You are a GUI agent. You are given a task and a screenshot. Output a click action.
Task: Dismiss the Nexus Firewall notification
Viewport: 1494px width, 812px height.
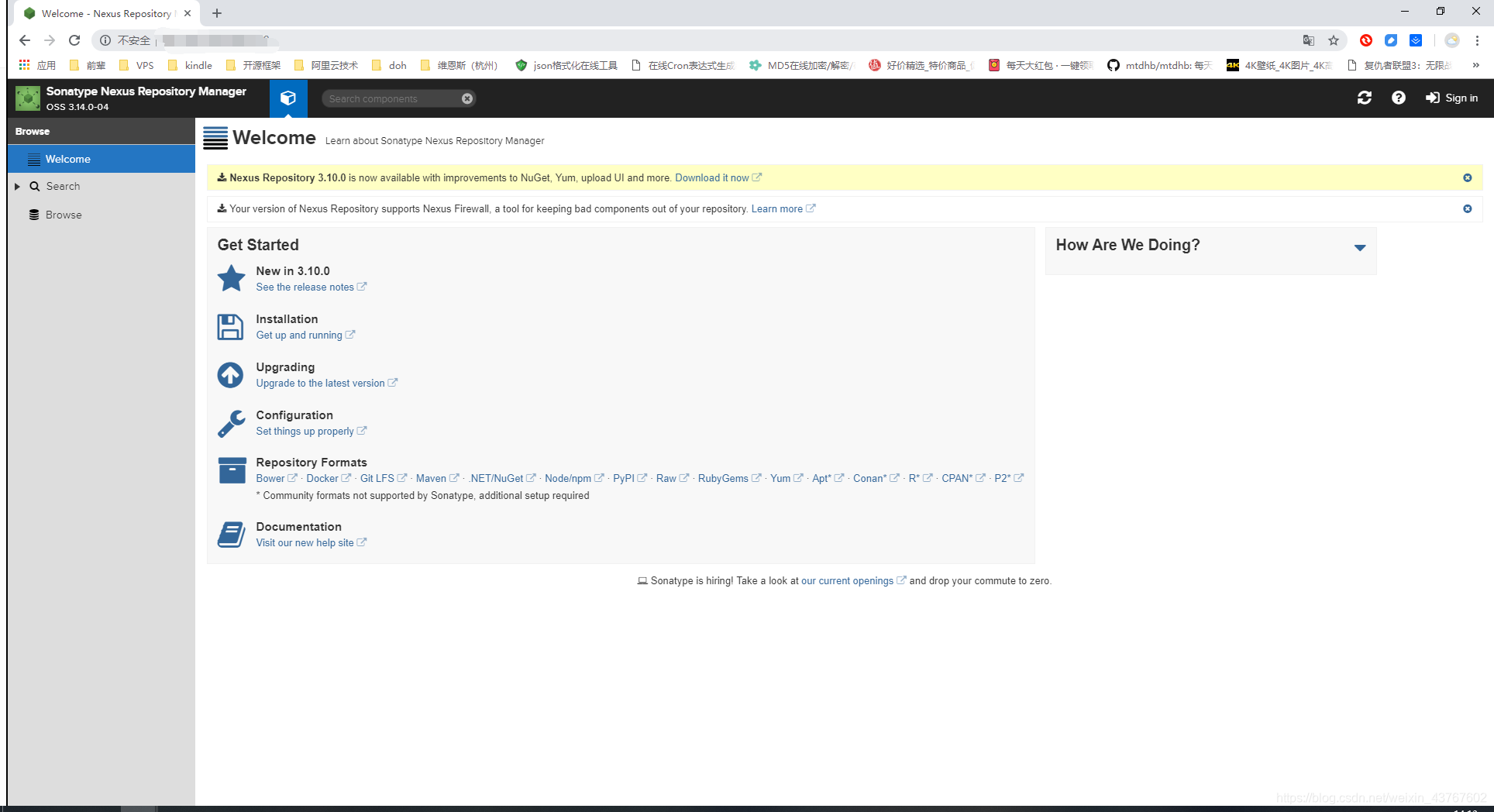click(x=1467, y=209)
